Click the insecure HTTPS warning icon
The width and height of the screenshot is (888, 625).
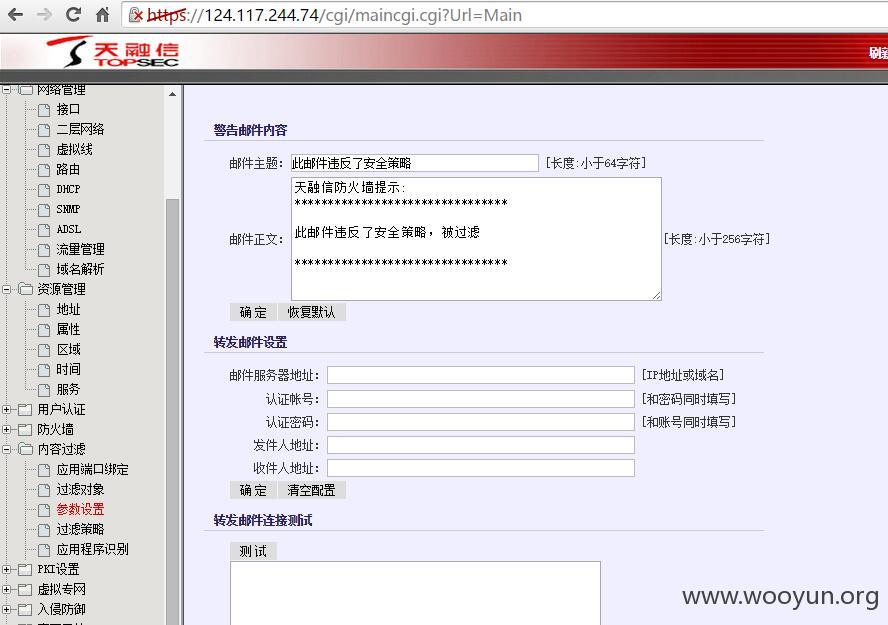pos(136,15)
